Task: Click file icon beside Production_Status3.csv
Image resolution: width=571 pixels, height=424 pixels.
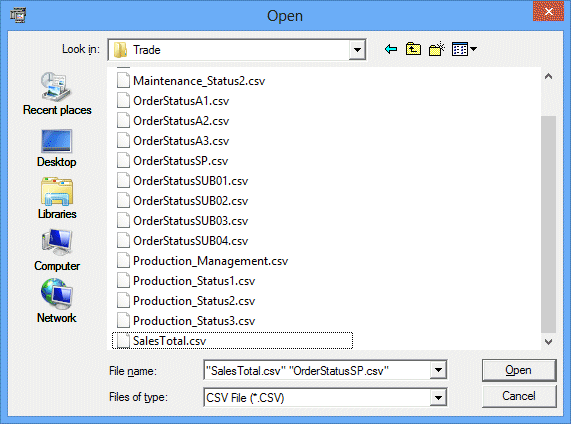Action: (123, 321)
